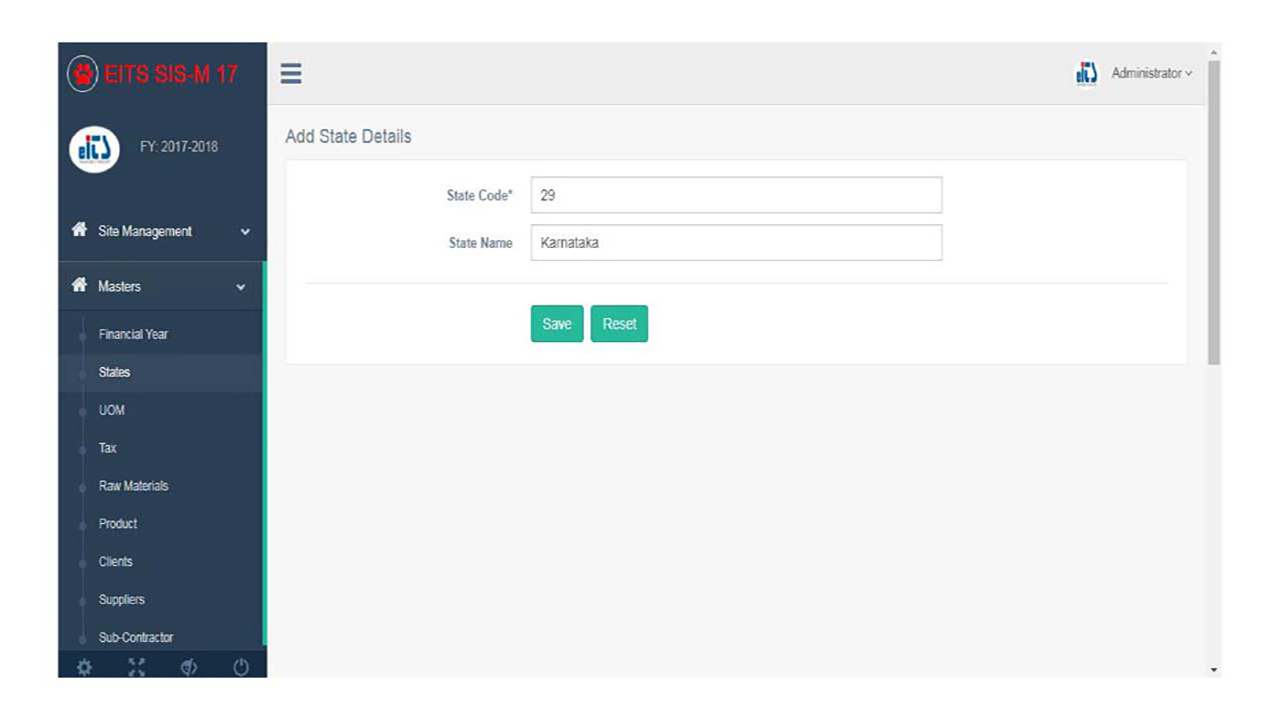1280x720 pixels.
Task: Open the Suppliers page
Action: point(121,600)
